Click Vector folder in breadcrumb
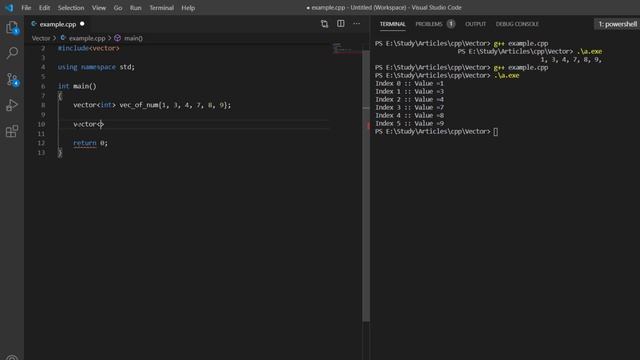 point(41,38)
